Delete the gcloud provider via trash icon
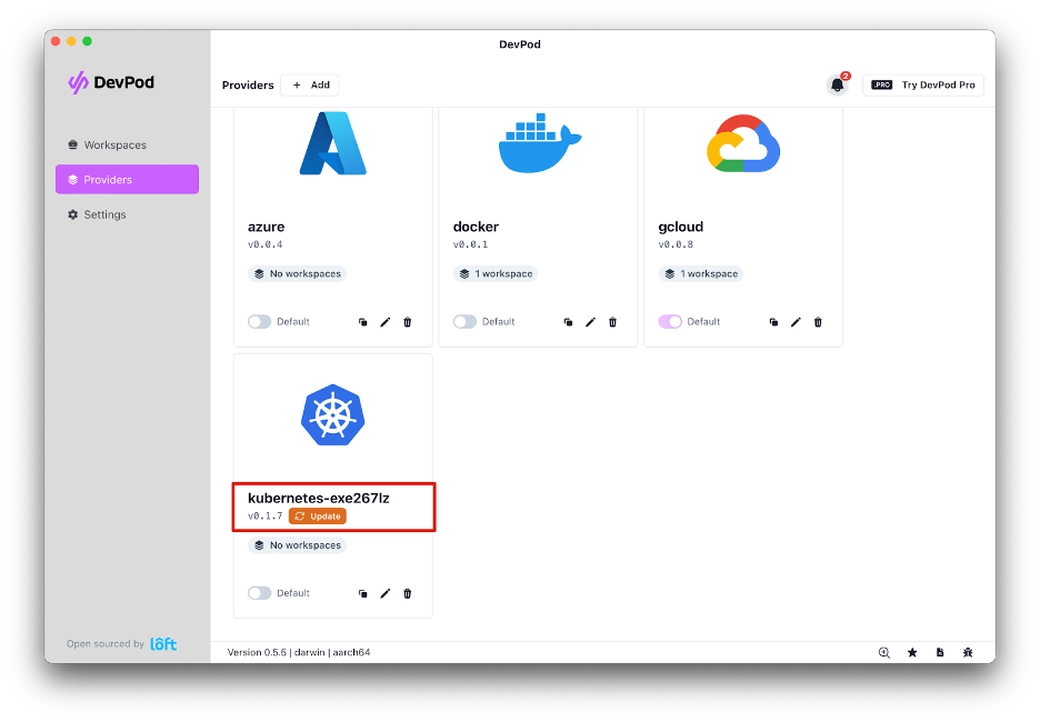 (818, 322)
